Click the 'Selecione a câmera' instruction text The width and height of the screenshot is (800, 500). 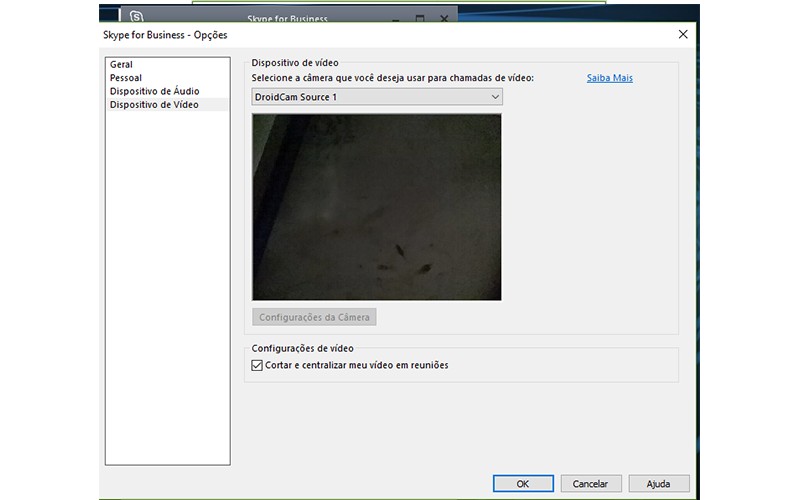tap(392, 78)
